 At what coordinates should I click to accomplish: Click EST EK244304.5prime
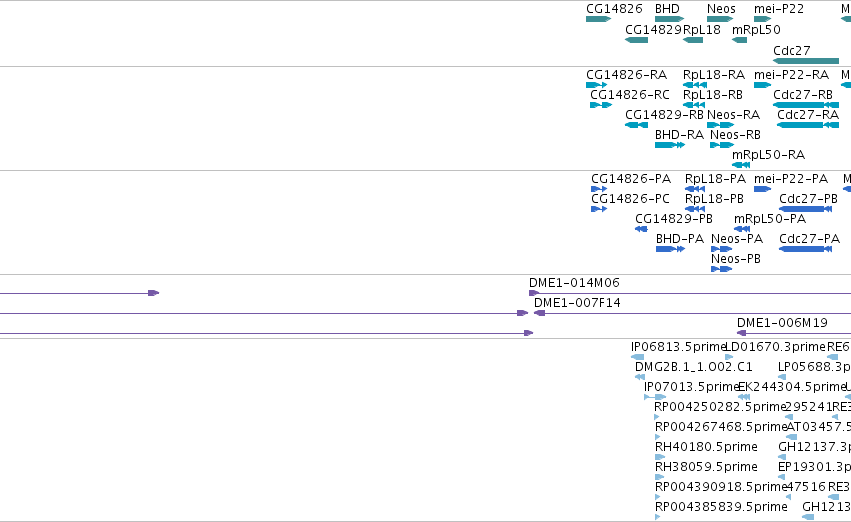click(x=744, y=397)
